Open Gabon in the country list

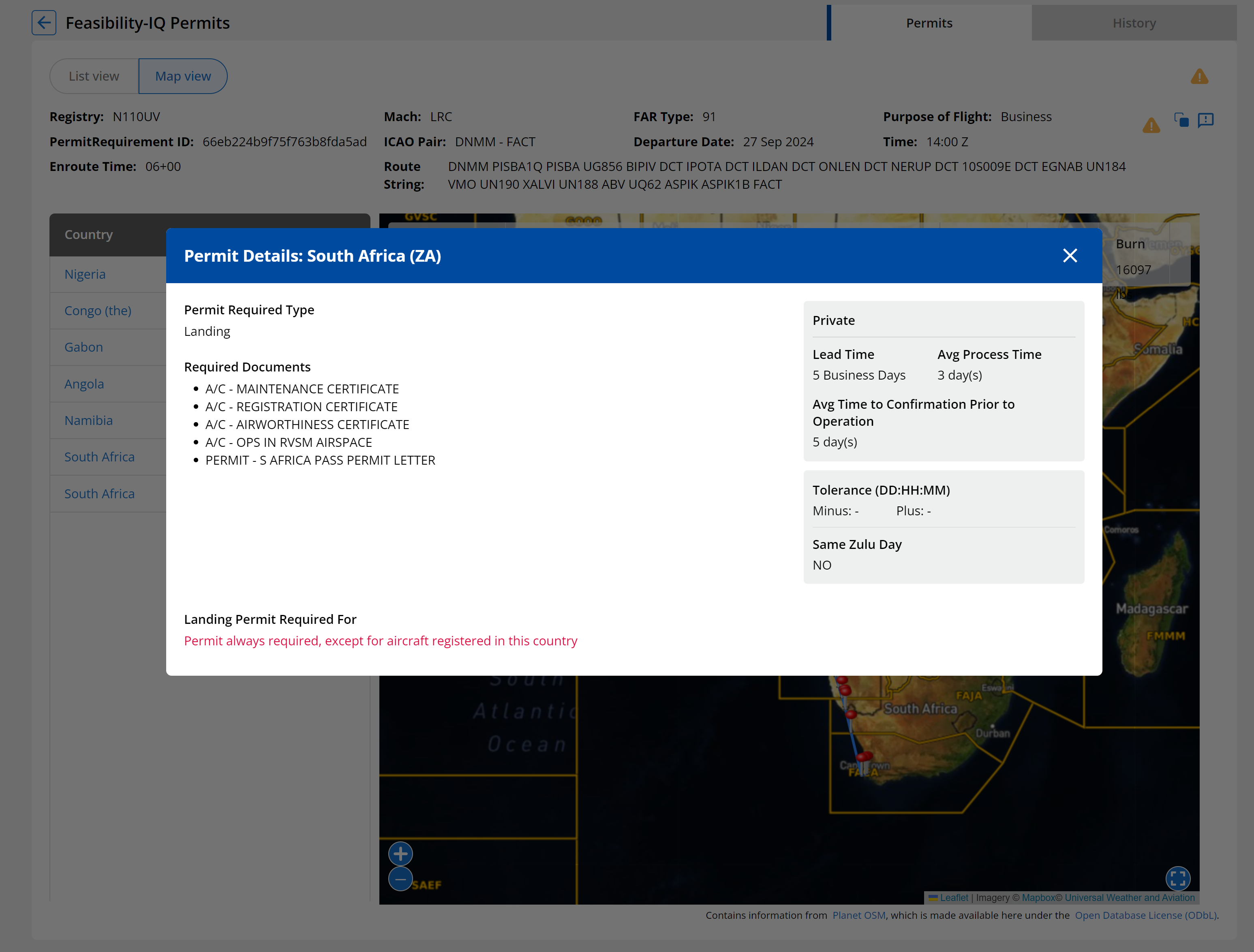(x=83, y=347)
